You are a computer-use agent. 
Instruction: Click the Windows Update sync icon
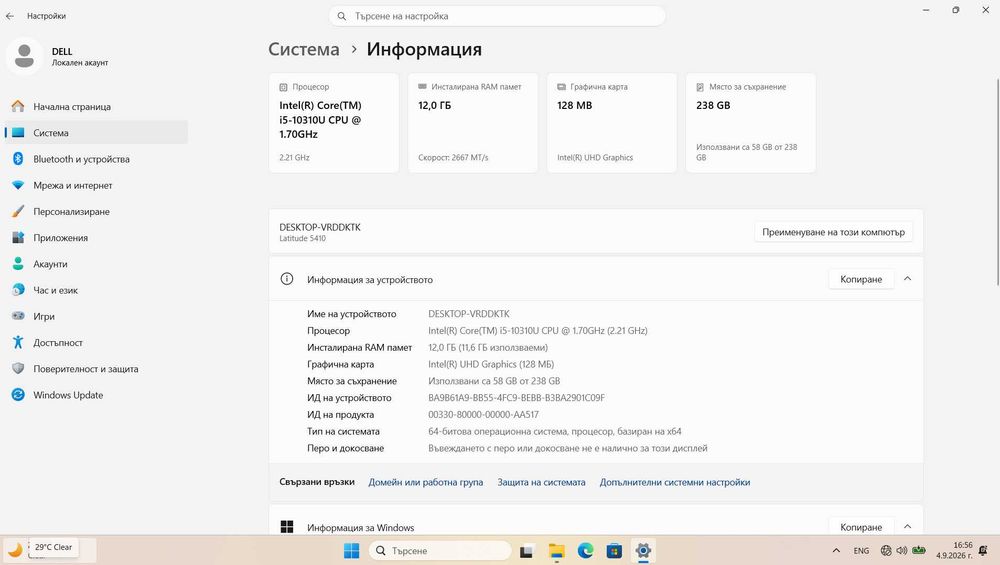click(x=18, y=395)
